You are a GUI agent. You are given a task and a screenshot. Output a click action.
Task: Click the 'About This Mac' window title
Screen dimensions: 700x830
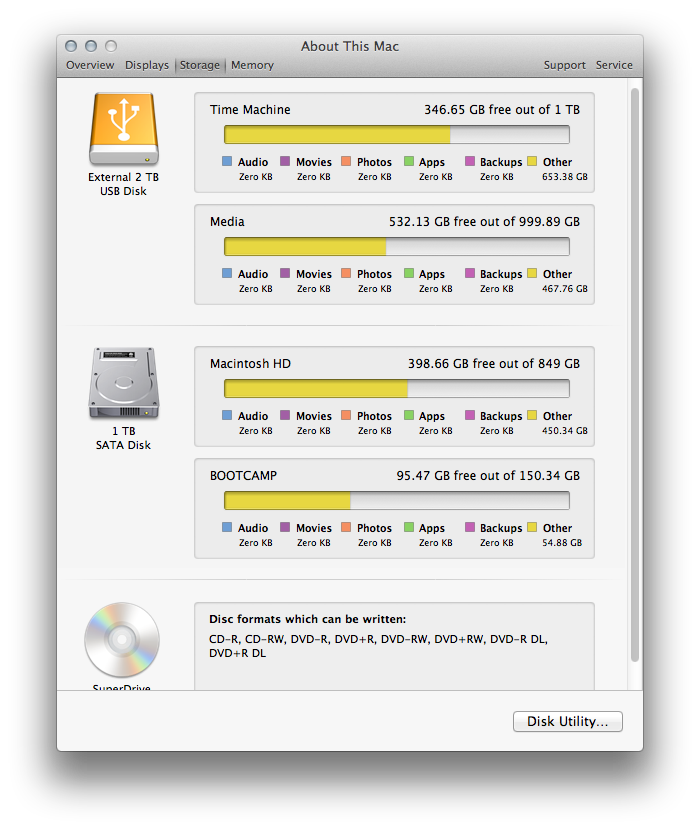tap(350, 47)
